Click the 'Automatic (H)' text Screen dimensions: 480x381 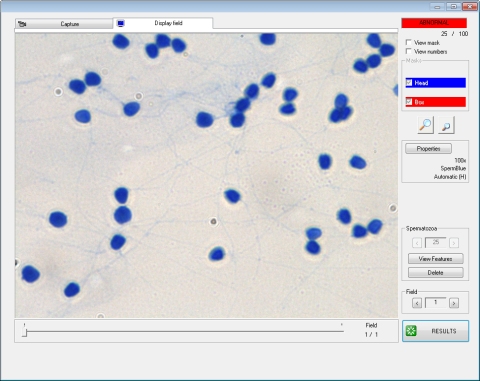450,177
